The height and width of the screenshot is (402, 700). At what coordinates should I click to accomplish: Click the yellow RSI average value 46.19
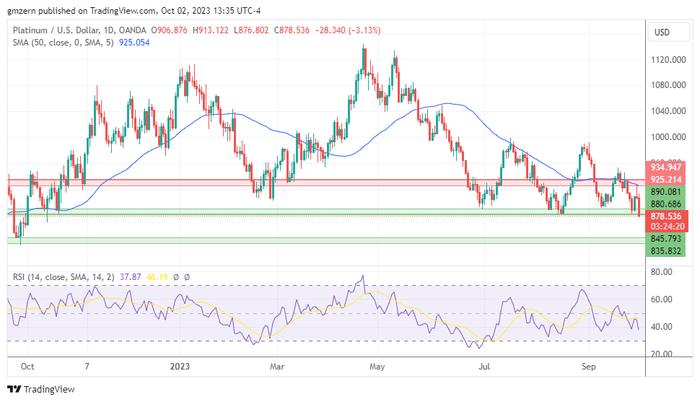(157, 277)
